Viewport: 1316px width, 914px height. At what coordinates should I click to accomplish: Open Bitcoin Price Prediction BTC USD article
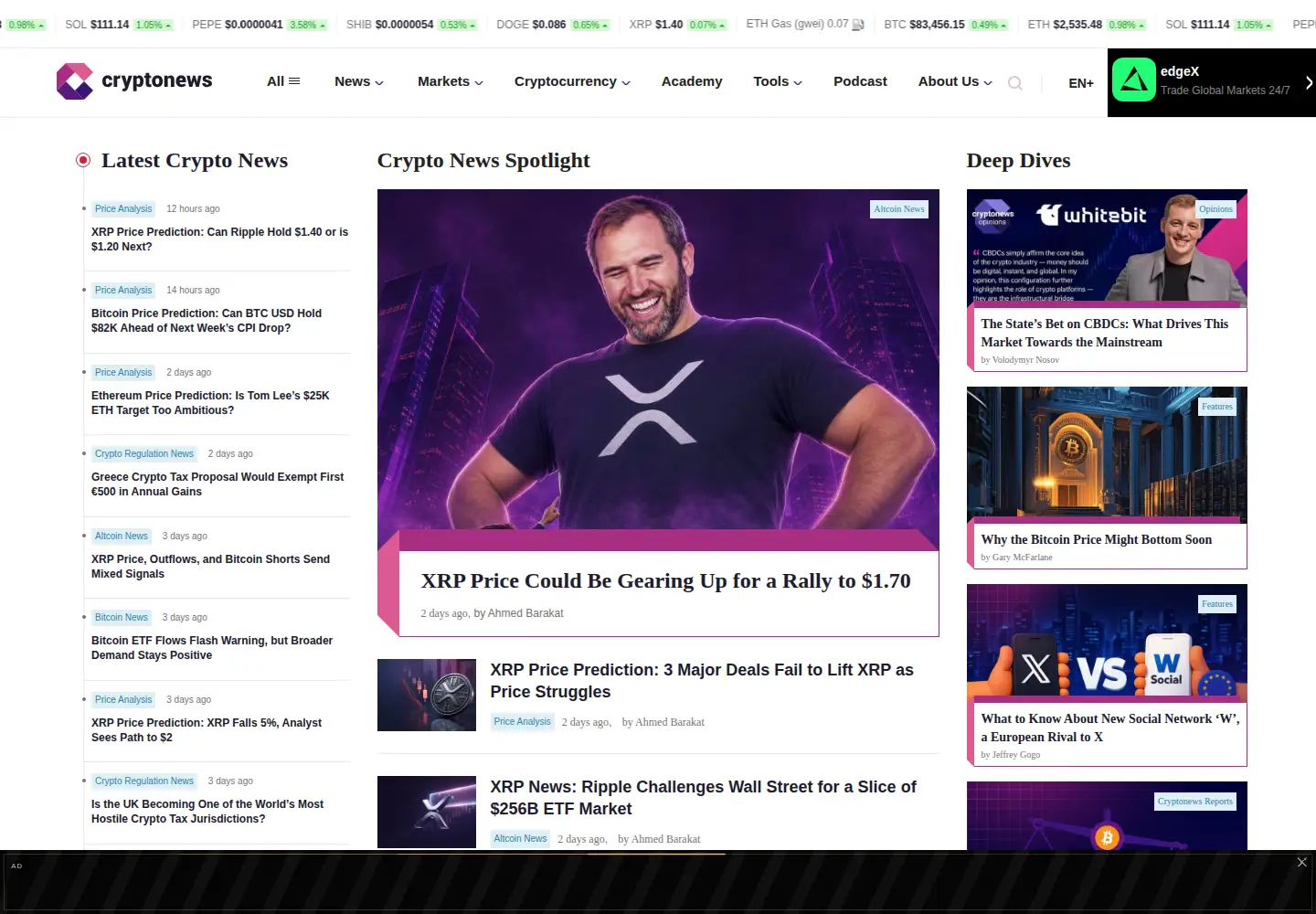click(207, 321)
